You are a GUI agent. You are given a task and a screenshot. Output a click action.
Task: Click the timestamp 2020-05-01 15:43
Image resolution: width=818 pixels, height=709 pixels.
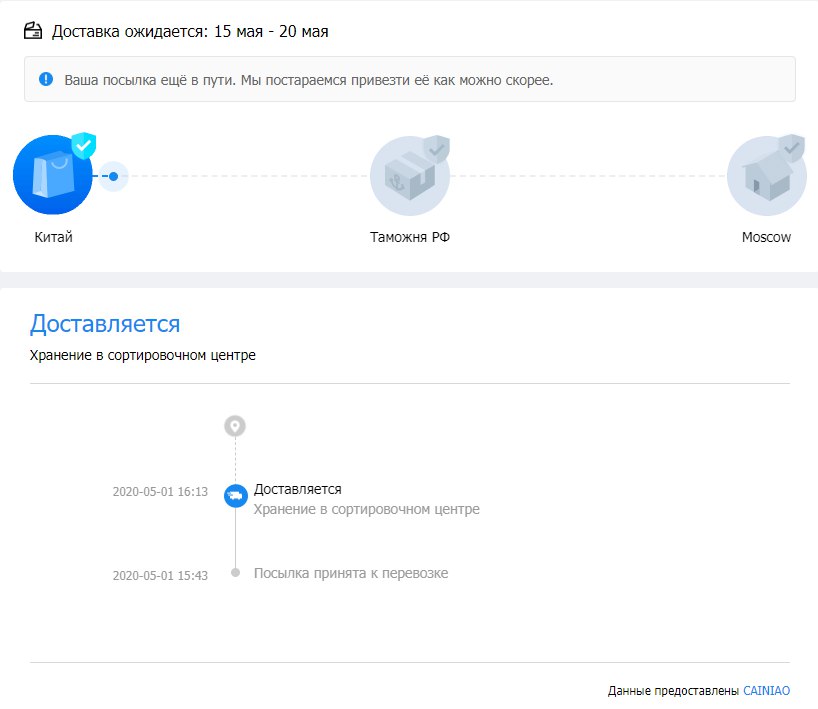(160, 575)
